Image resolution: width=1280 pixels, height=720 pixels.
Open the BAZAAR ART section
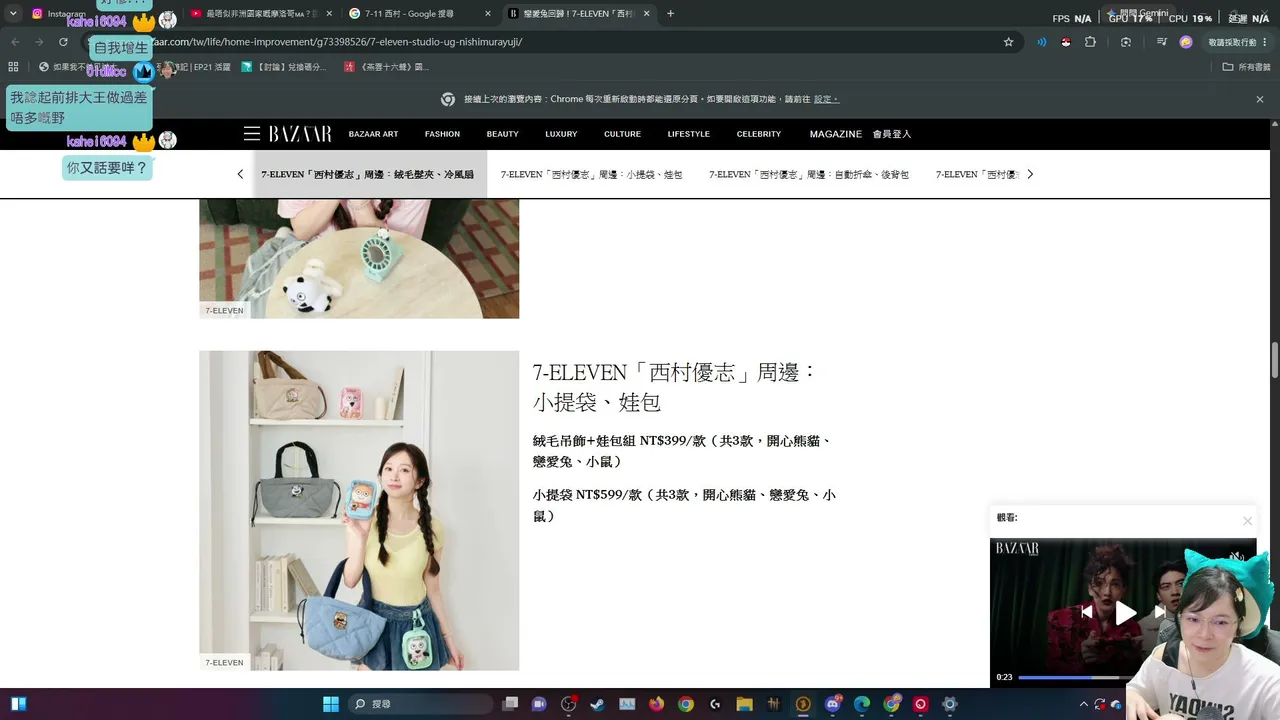373,134
